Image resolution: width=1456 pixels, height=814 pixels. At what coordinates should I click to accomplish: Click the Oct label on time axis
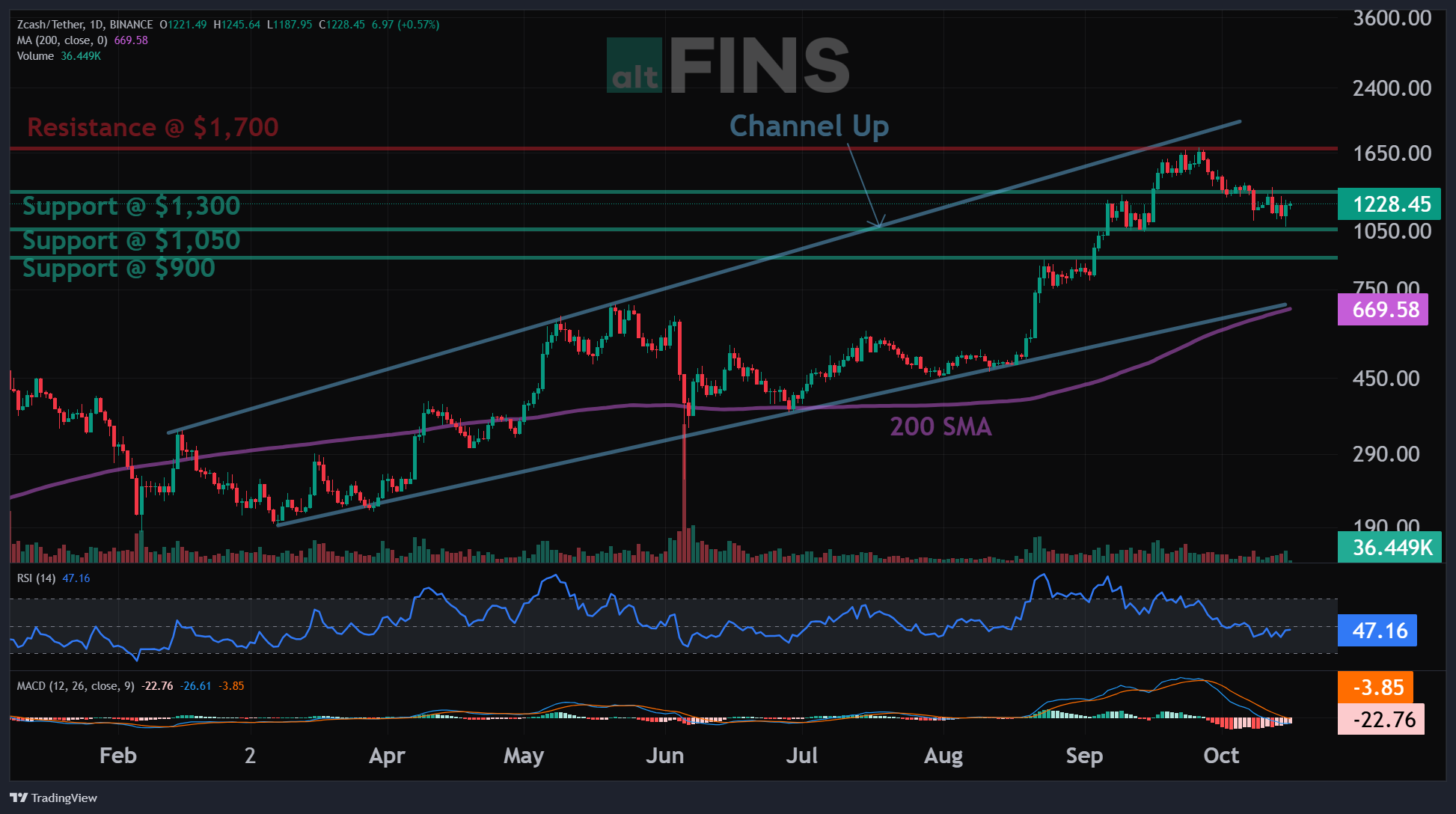pos(1221,756)
